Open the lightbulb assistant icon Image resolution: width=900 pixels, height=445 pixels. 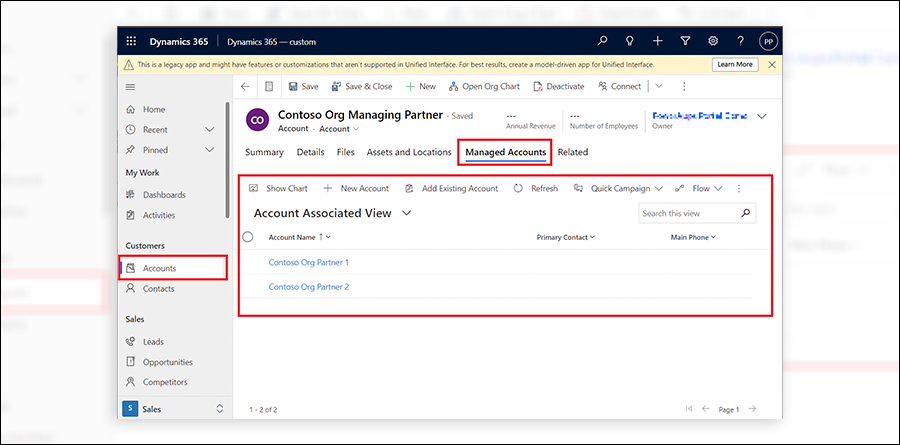tap(630, 41)
